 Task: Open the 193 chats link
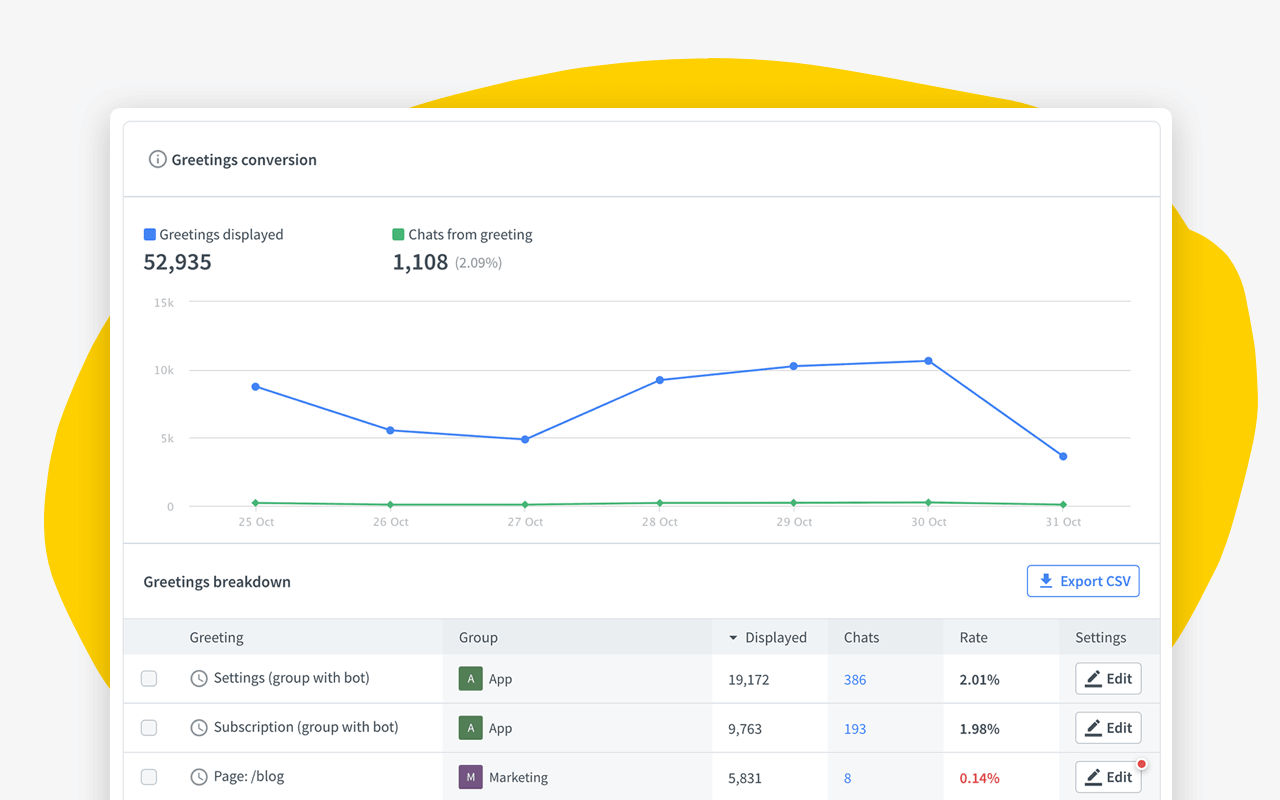[855, 729]
